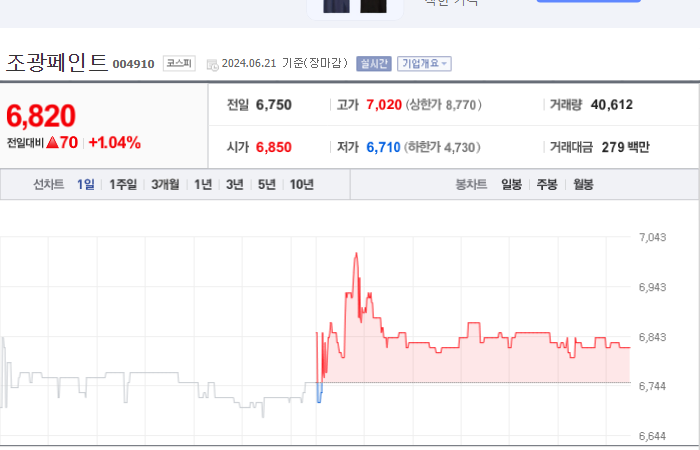The image size is (700, 450).
Task: Click the 상한가 8,770 text
Action: tap(444, 105)
